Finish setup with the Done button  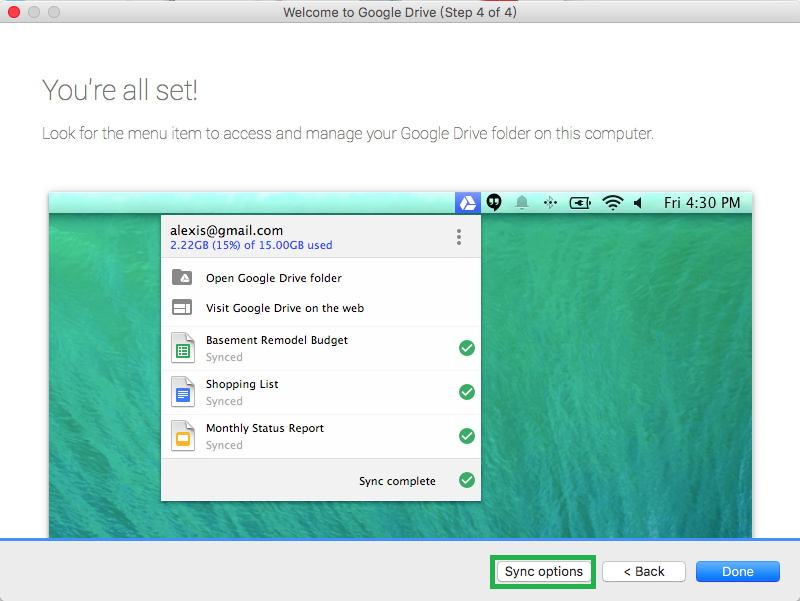click(738, 571)
